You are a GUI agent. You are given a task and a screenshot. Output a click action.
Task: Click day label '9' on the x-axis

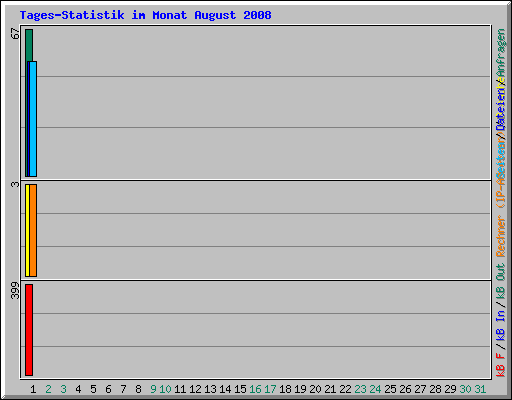tap(153, 389)
